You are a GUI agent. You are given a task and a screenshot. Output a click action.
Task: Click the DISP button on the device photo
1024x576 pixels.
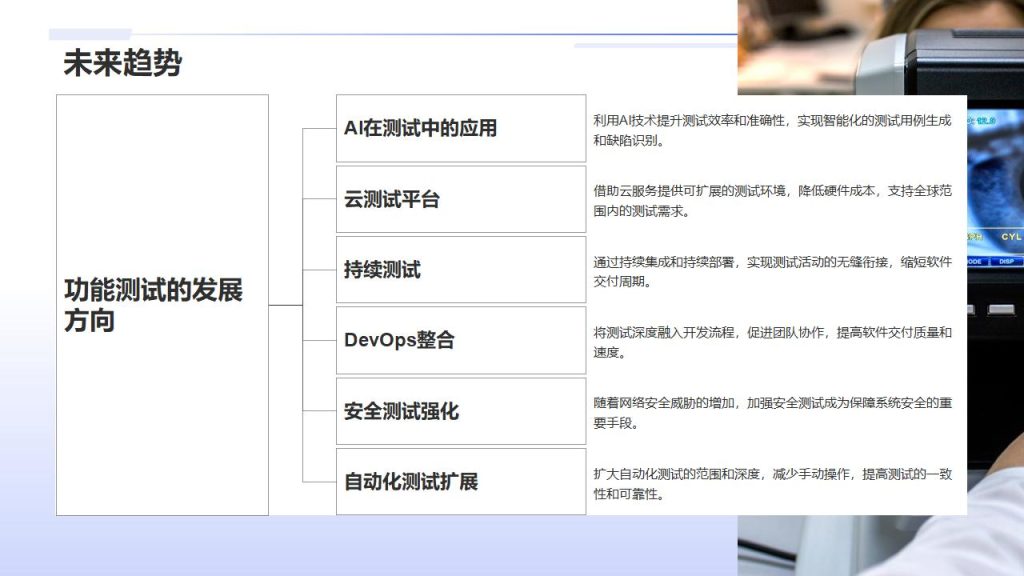click(x=1006, y=262)
